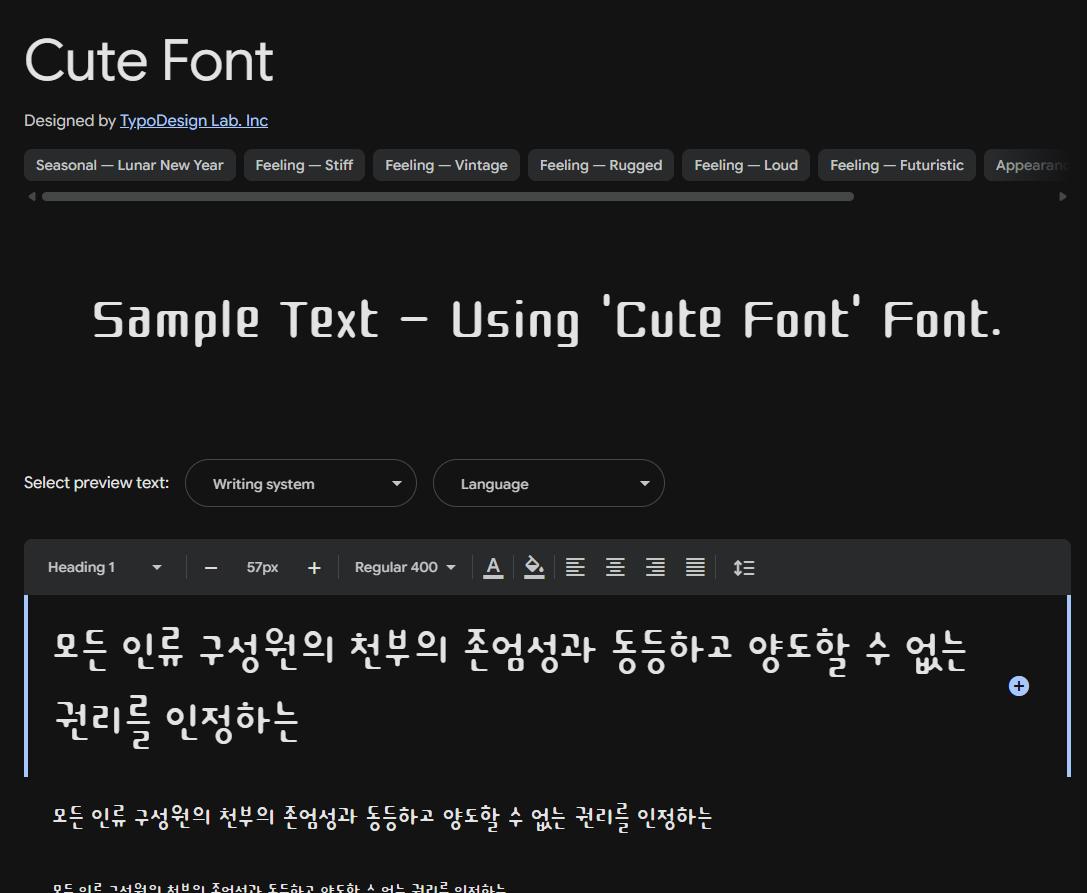Open the text color picker
The height and width of the screenshot is (893, 1087).
(493, 568)
